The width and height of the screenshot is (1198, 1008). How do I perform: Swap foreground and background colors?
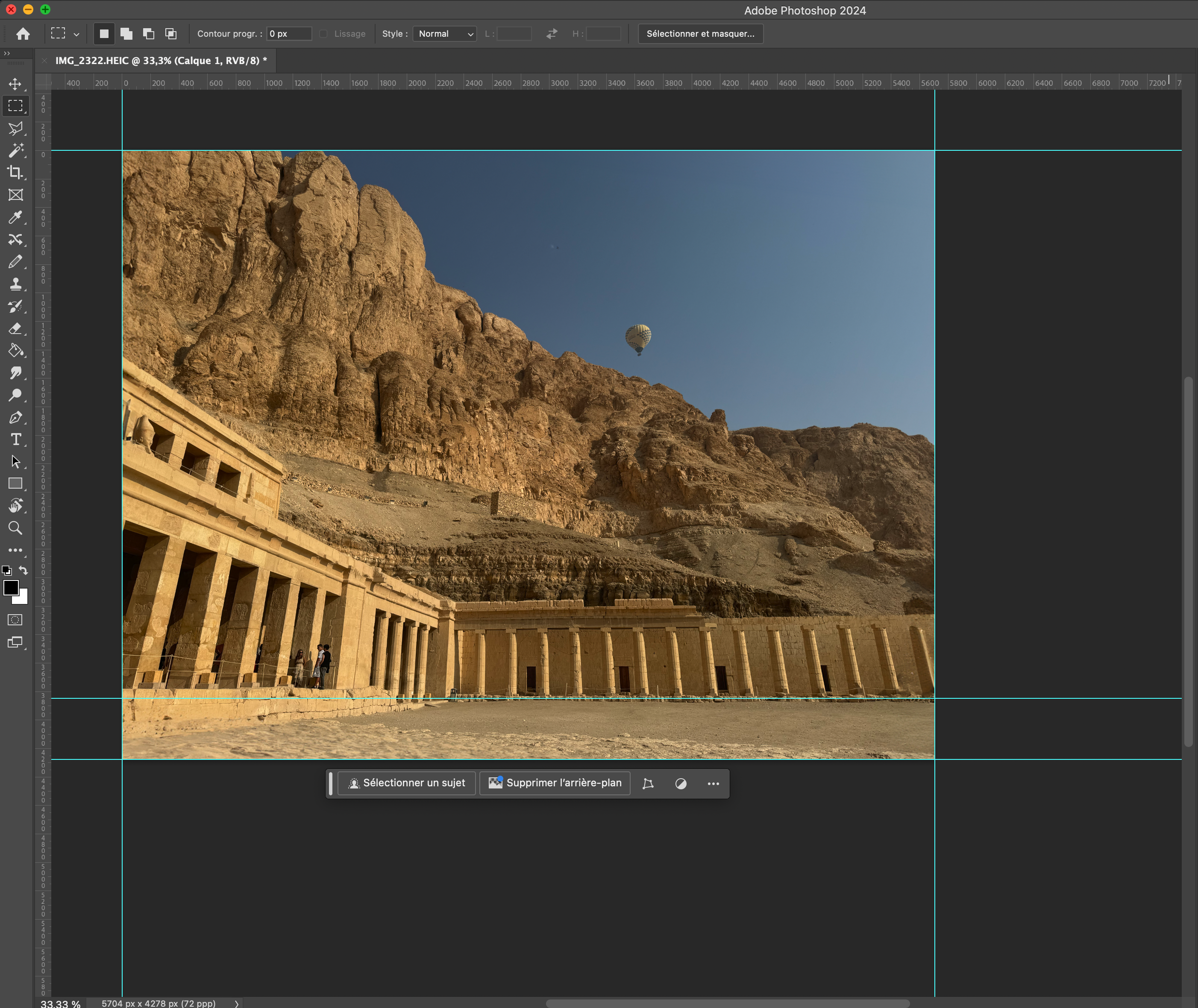click(23, 570)
